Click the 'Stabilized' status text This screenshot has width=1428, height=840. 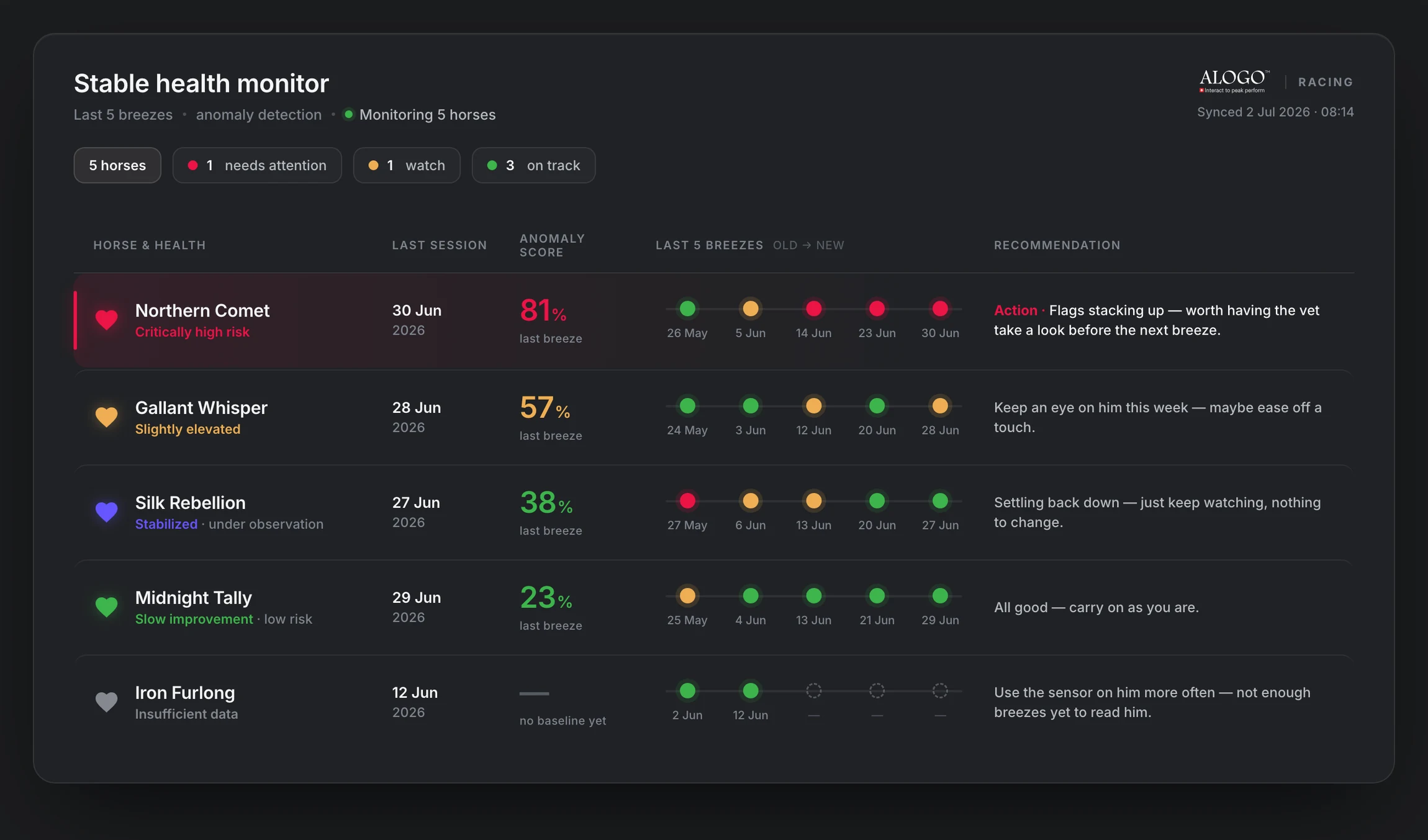(166, 525)
